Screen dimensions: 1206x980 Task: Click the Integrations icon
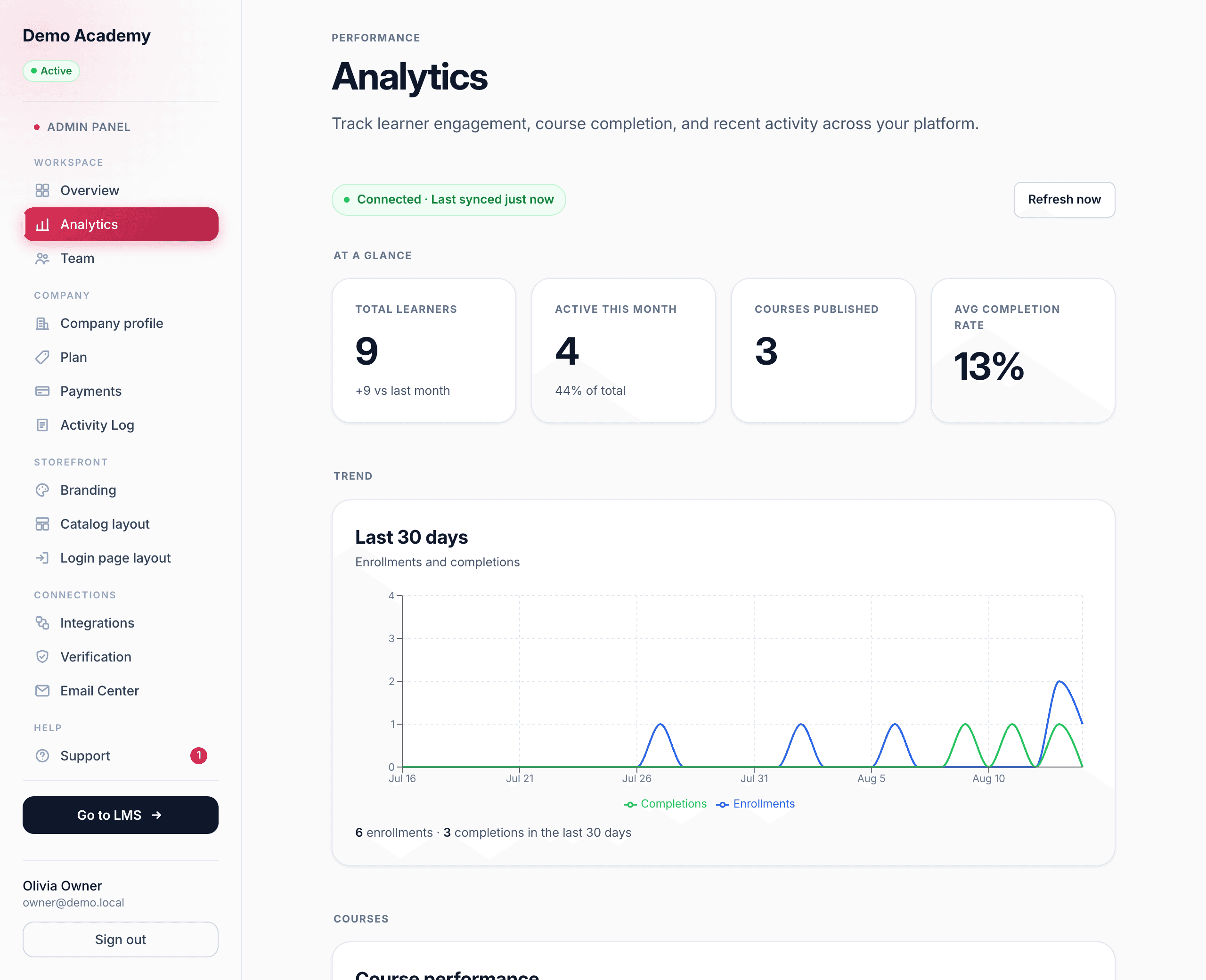(42, 623)
